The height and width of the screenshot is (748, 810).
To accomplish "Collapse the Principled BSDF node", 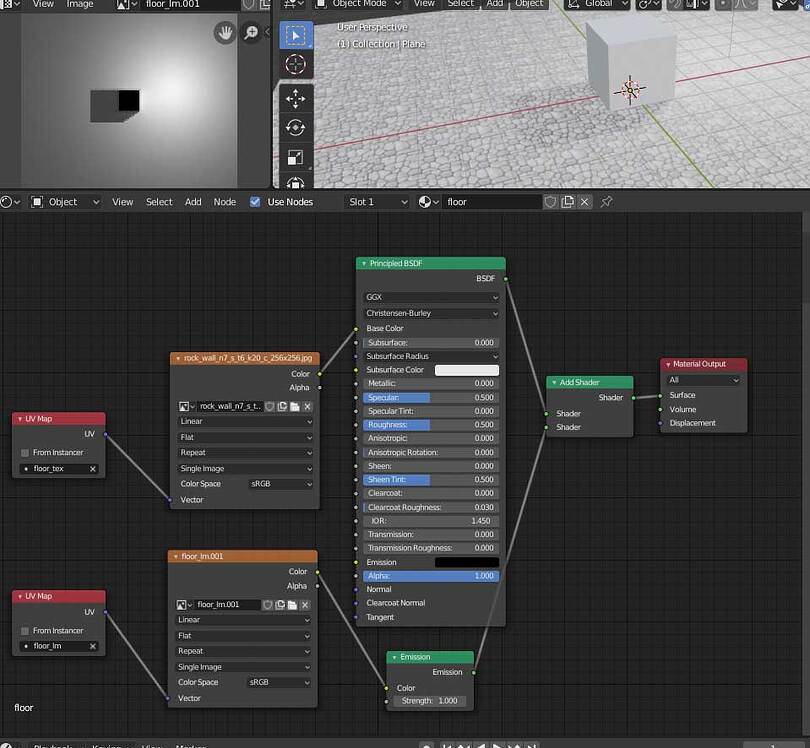I will pyautogui.click(x=364, y=263).
